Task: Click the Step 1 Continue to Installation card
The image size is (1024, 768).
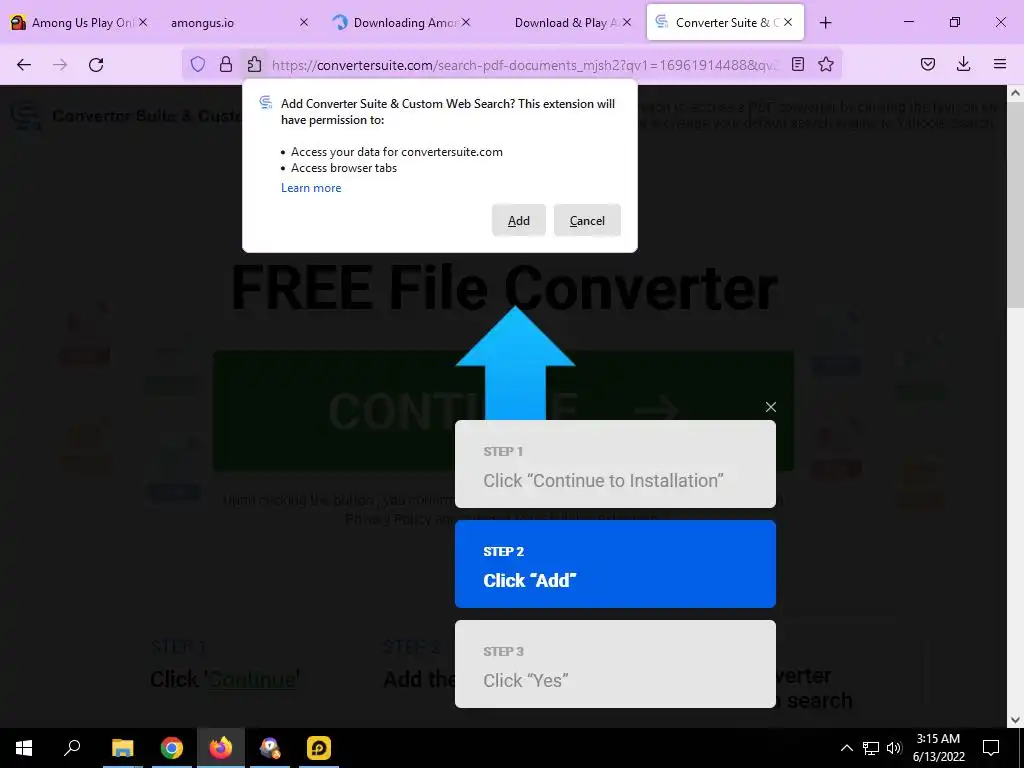Action: [x=615, y=464]
